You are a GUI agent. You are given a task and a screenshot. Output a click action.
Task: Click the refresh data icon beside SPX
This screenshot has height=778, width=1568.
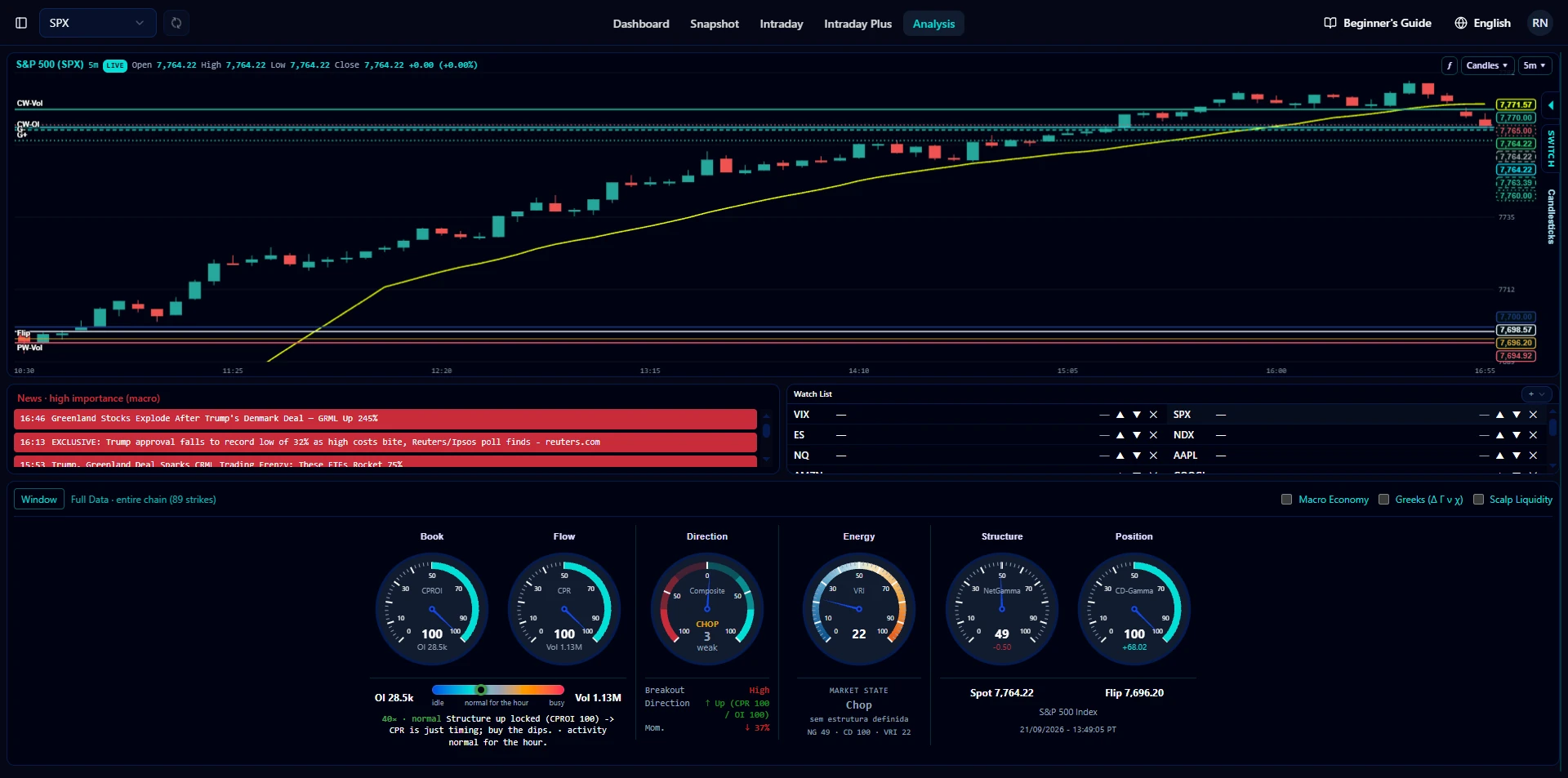176,23
